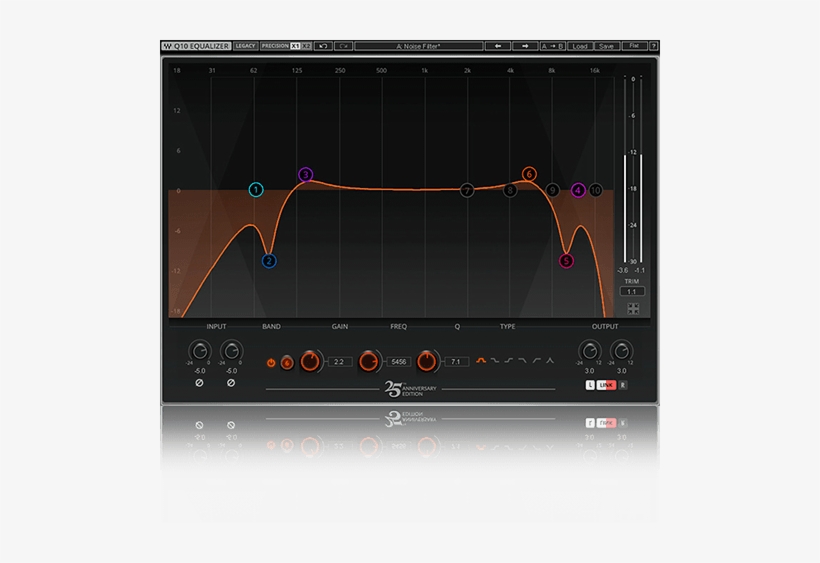Click the FREQ knob

[x=368, y=361]
